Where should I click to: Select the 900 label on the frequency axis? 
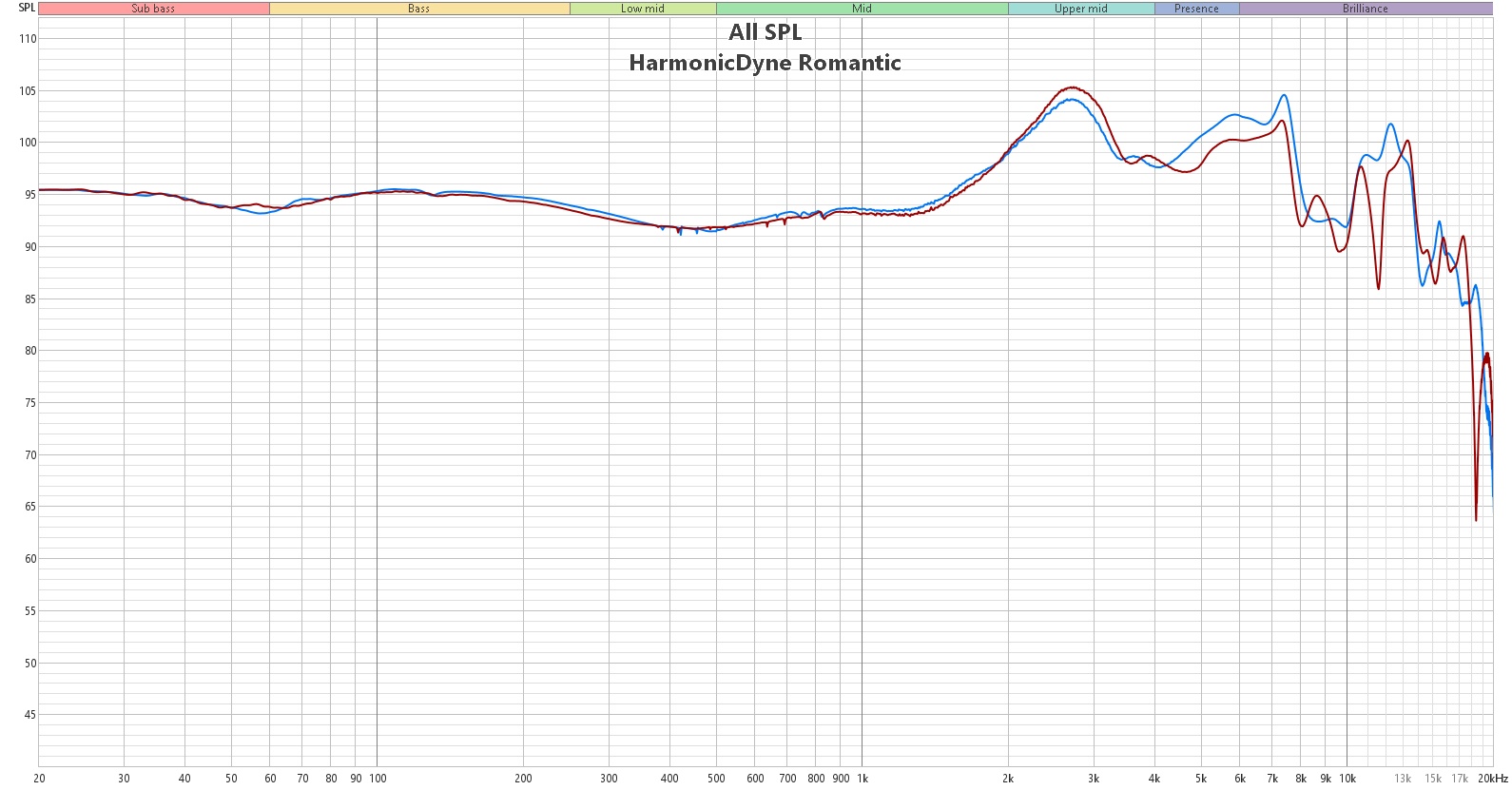(x=841, y=779)
